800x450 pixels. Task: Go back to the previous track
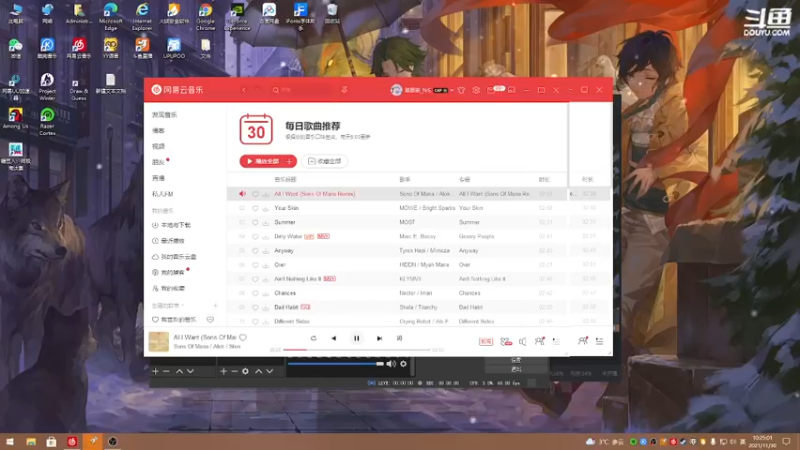pyautogui.click(x=334, y=338)
